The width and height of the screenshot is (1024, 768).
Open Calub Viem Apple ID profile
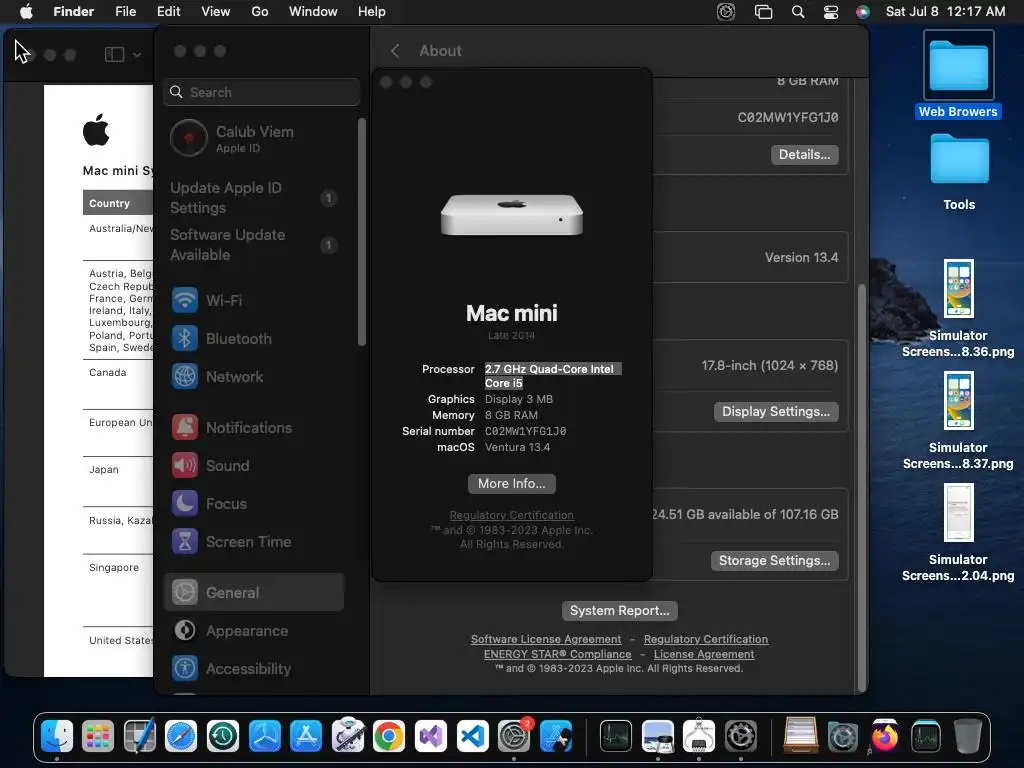coord(254,138)
